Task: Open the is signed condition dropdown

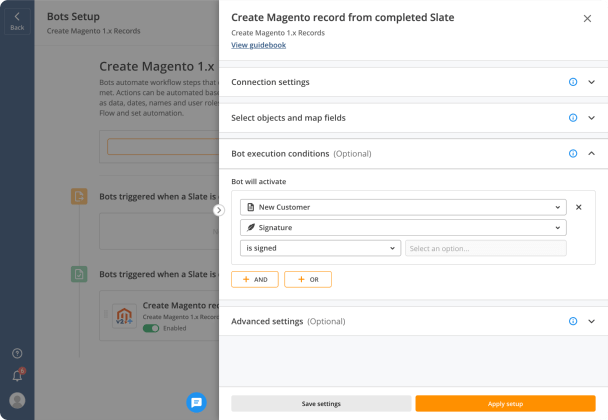Action: tap(320, 248)
